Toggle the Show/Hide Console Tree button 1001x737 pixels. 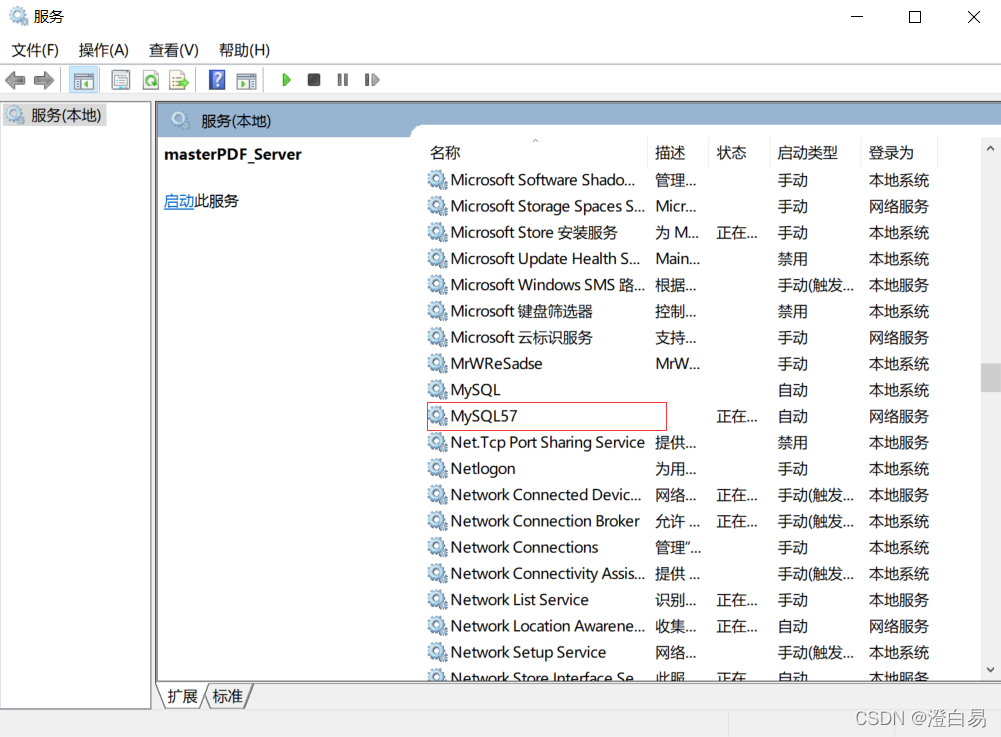[84, 80]
